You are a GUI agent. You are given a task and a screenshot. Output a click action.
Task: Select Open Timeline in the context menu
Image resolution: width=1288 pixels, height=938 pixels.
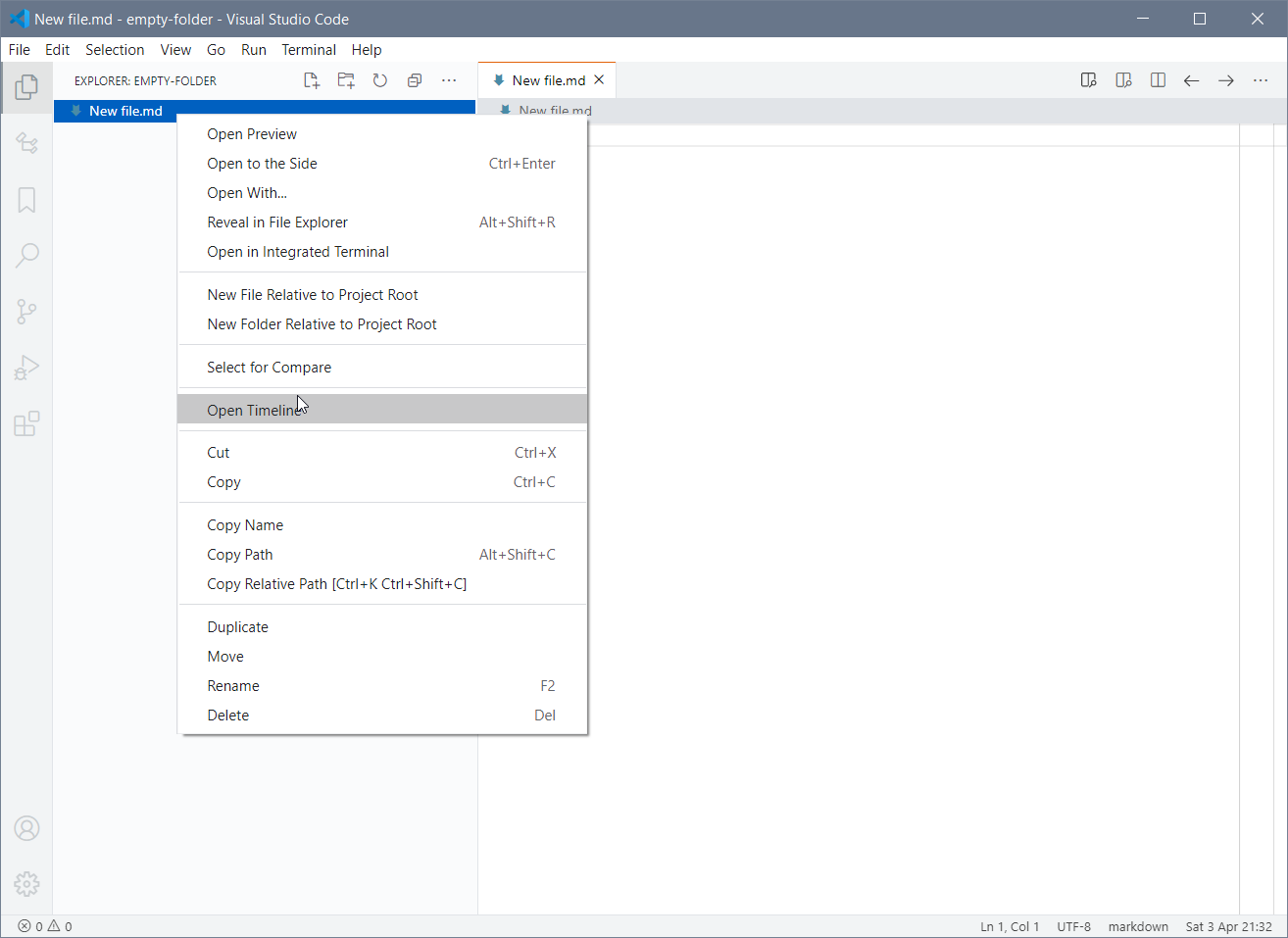point(257,410)
